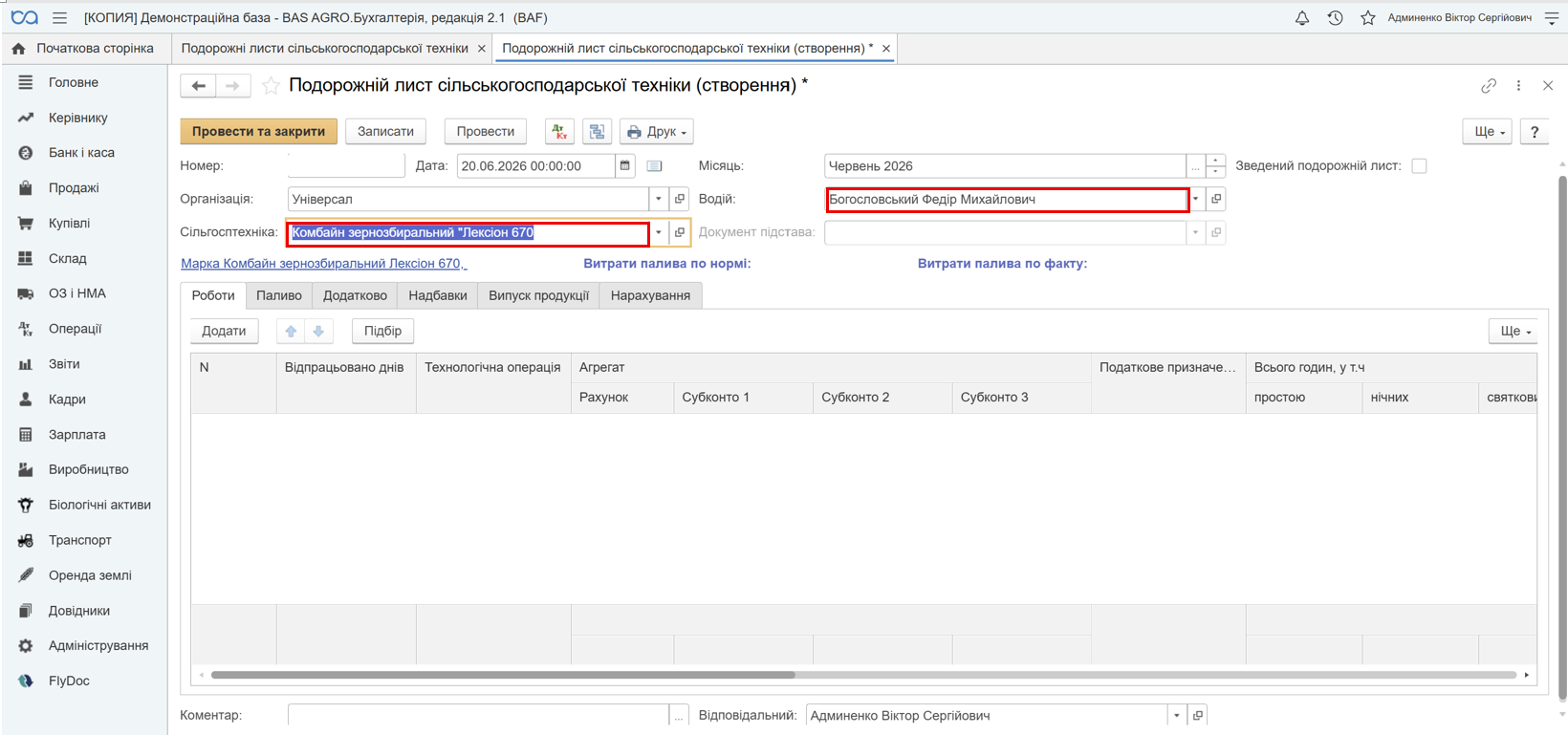Open the main hamburger menu
This screenshot has height=735, width=1568.
pyautogui.click(x=59, y=18)
